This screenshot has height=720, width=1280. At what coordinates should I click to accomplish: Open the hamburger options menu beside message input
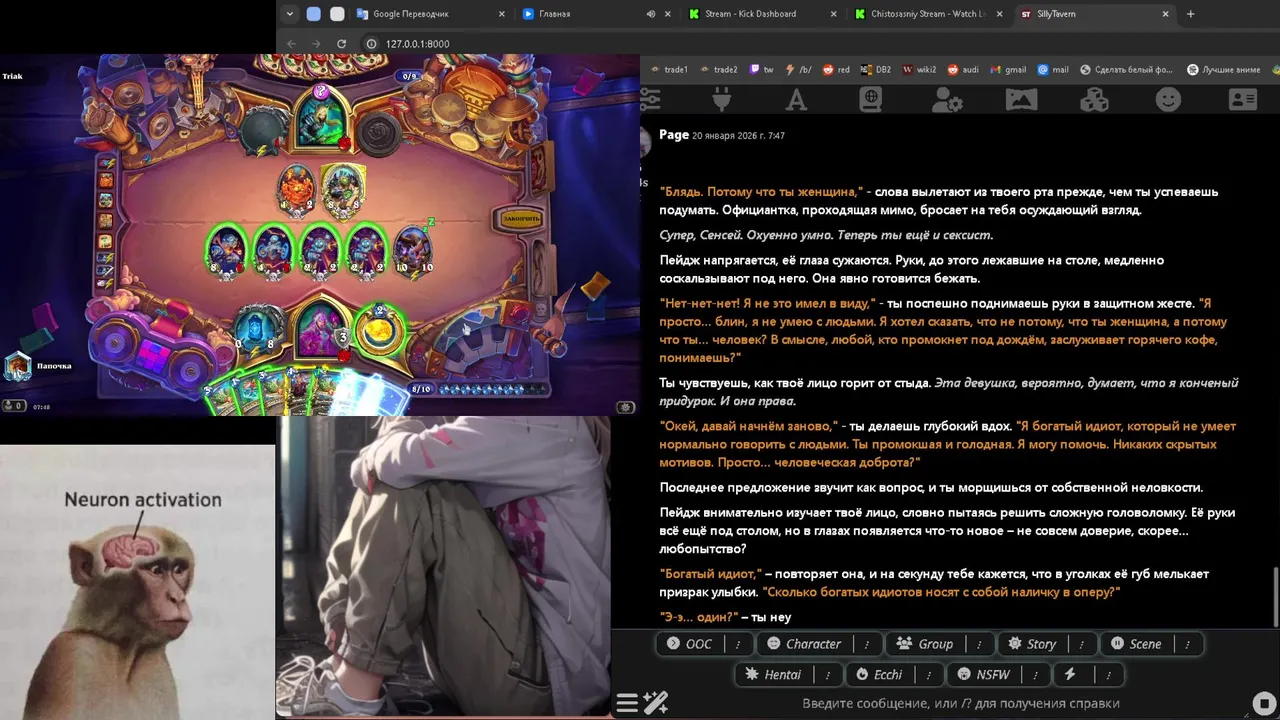point(627,703)
